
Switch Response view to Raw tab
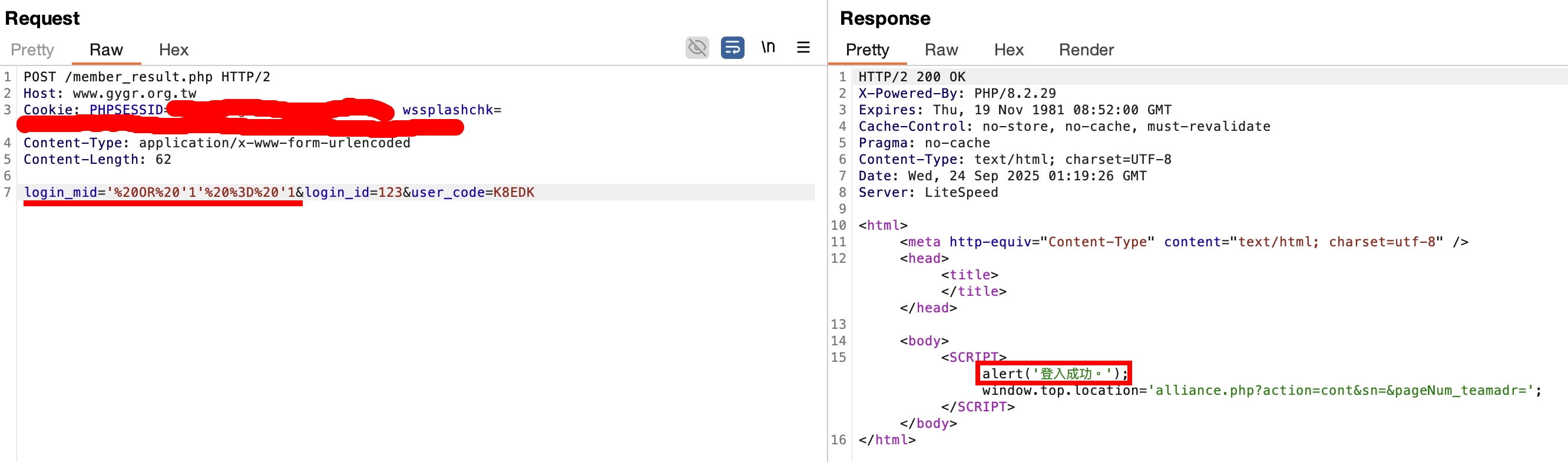point(941,50)
